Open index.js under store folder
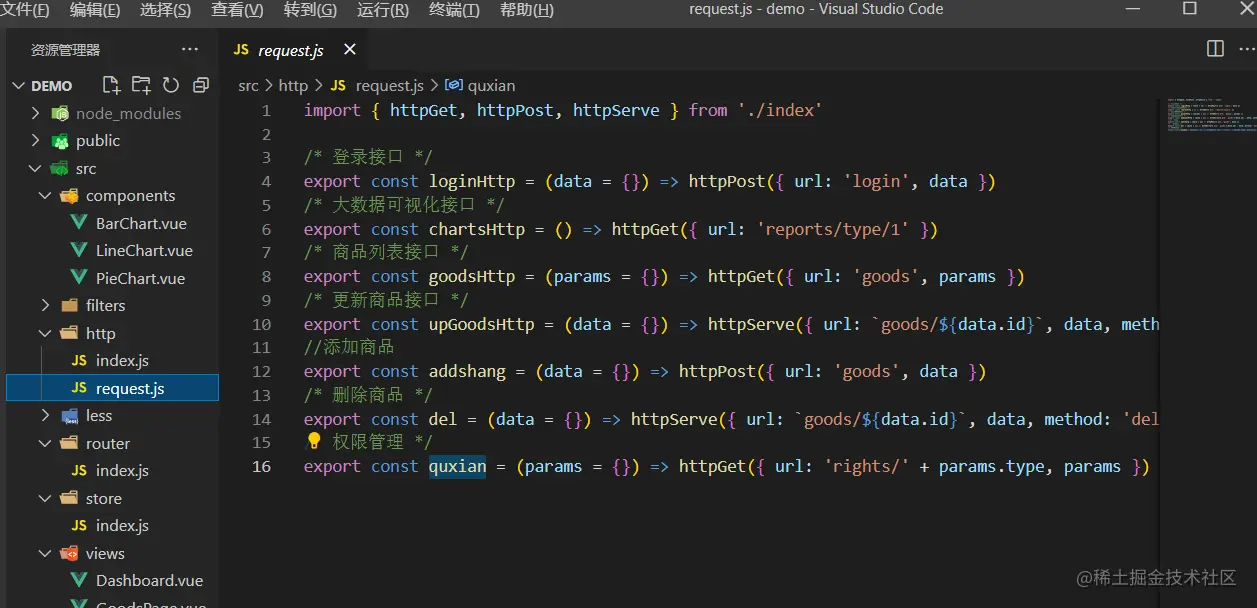 point(122,525)
